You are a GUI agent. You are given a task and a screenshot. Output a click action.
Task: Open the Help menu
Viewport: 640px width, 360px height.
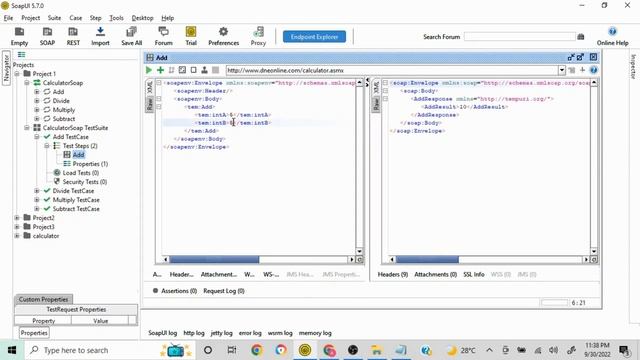(x=167, y=18)
